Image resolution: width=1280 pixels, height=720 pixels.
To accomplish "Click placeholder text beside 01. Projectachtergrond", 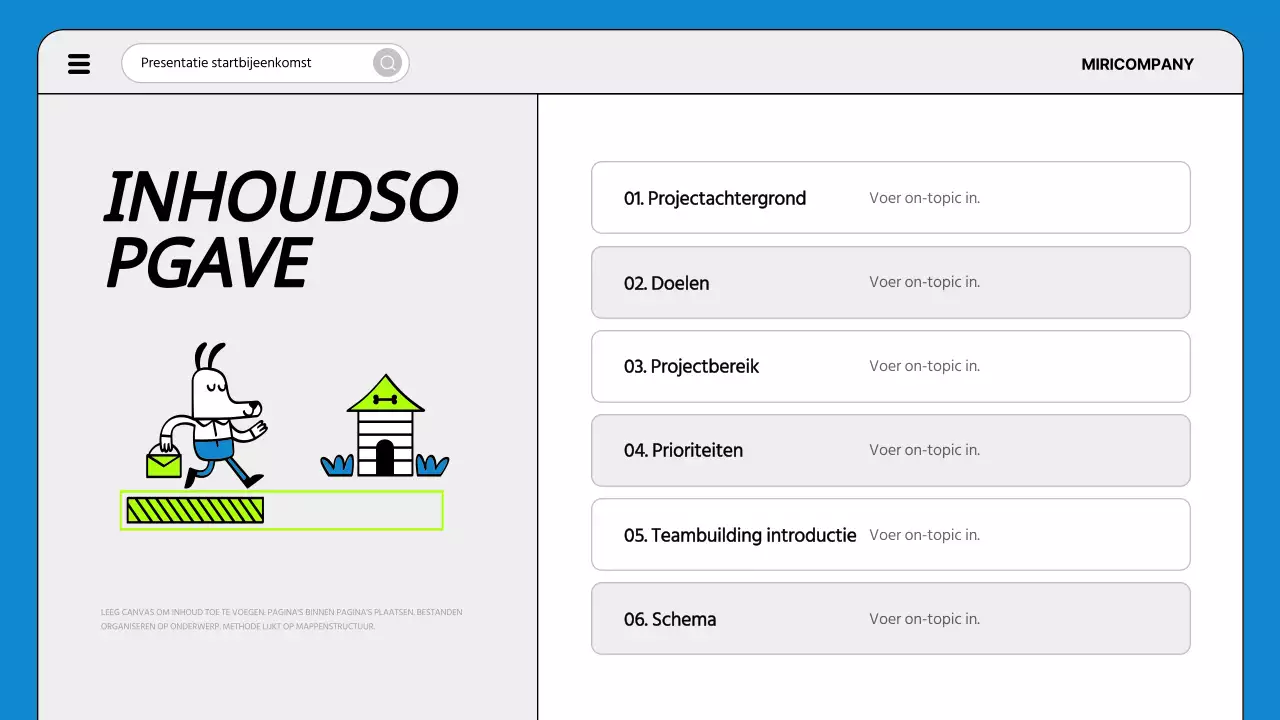I will 924,198.
